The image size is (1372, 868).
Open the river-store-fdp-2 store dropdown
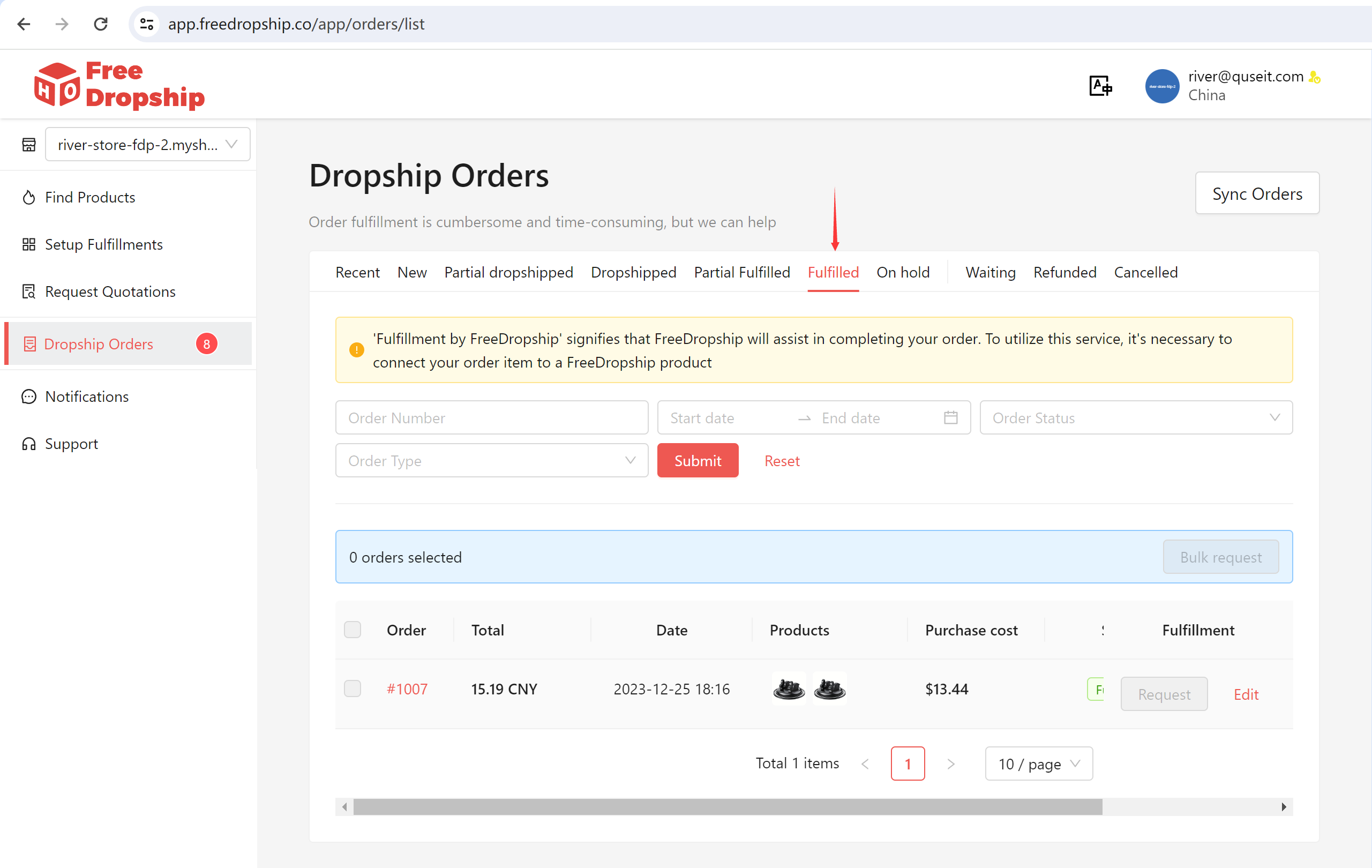pyautogui.click(x=147, y=145)
